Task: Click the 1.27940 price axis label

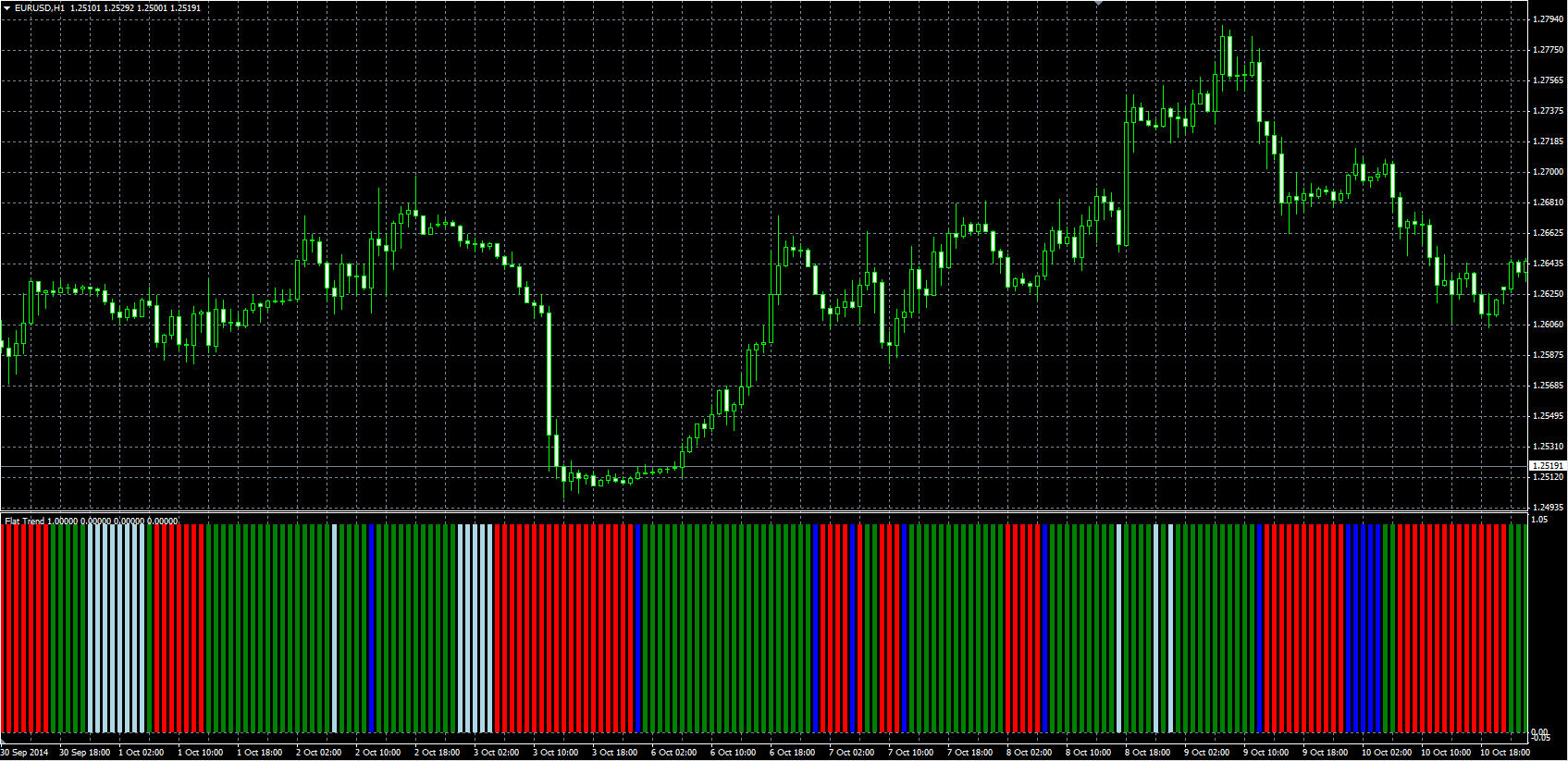Action: [1548, 19]
